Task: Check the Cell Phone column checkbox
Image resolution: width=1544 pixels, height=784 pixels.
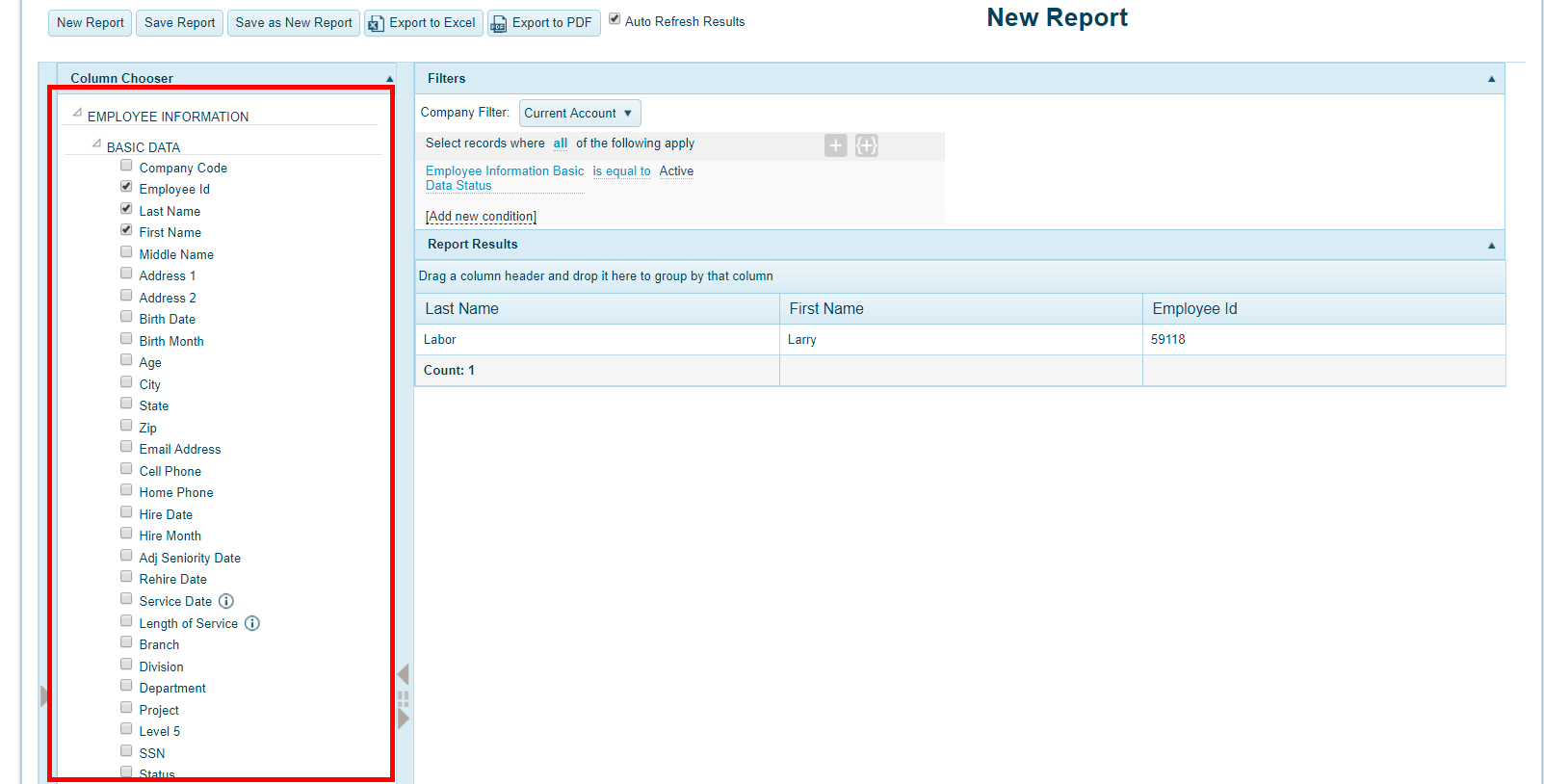Action: 126,469
